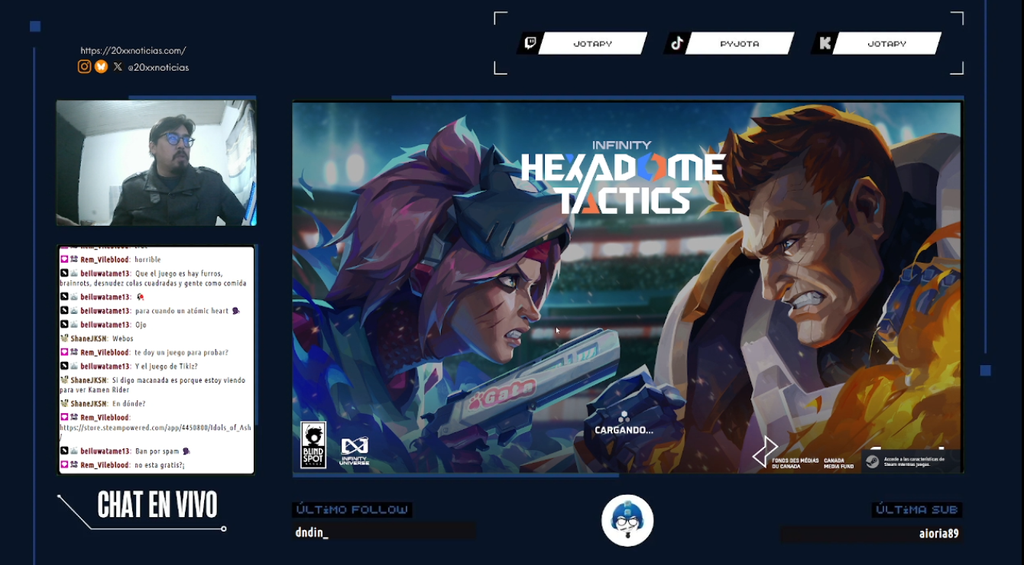Click the emote after 'Ban por spam'

tap(186, 451)
